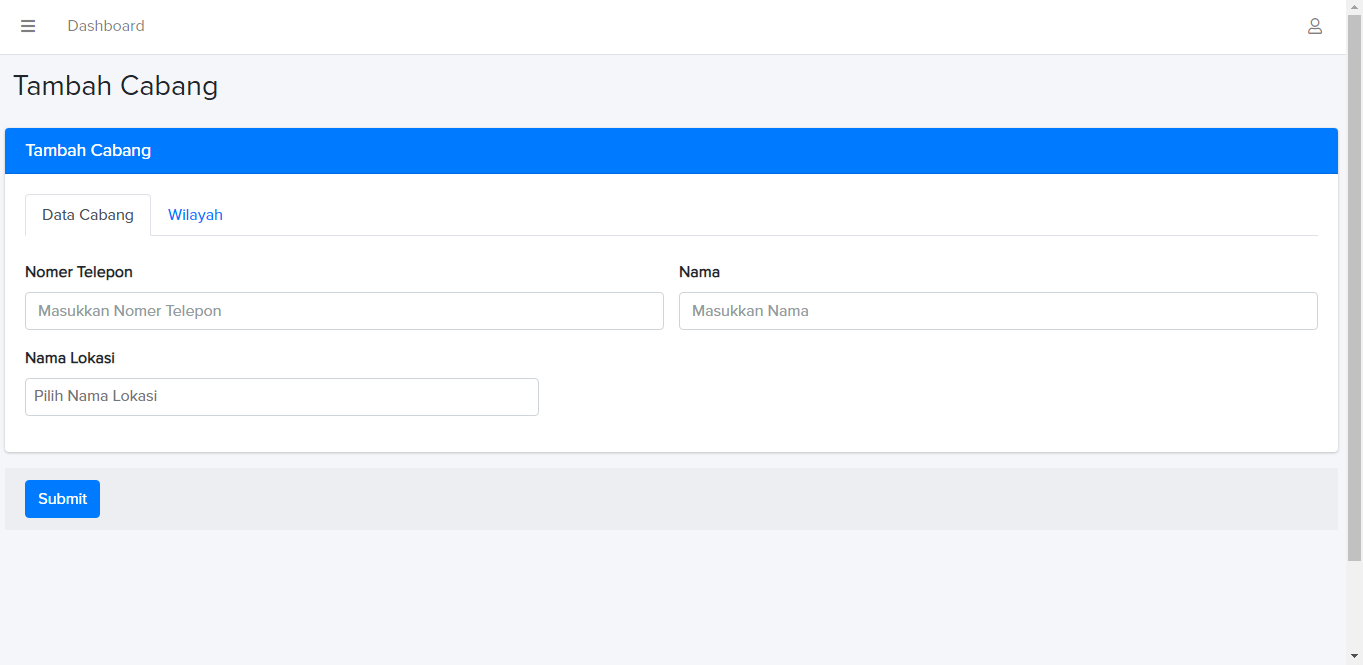
Task: Click the Nomer Telepon field label
Action: tap(79, 272)
